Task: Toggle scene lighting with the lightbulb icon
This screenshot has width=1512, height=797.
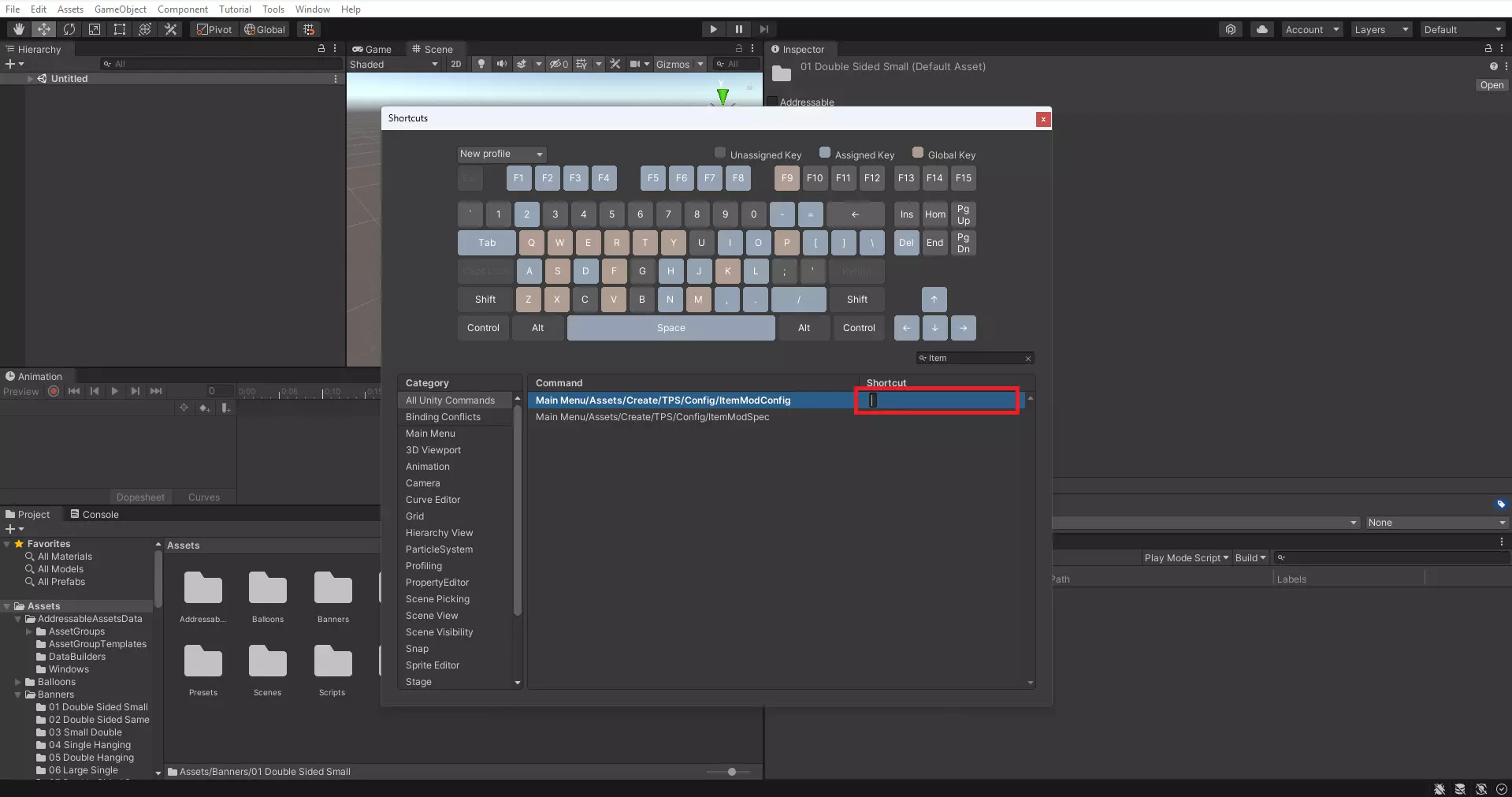Action: coord(481,64)
